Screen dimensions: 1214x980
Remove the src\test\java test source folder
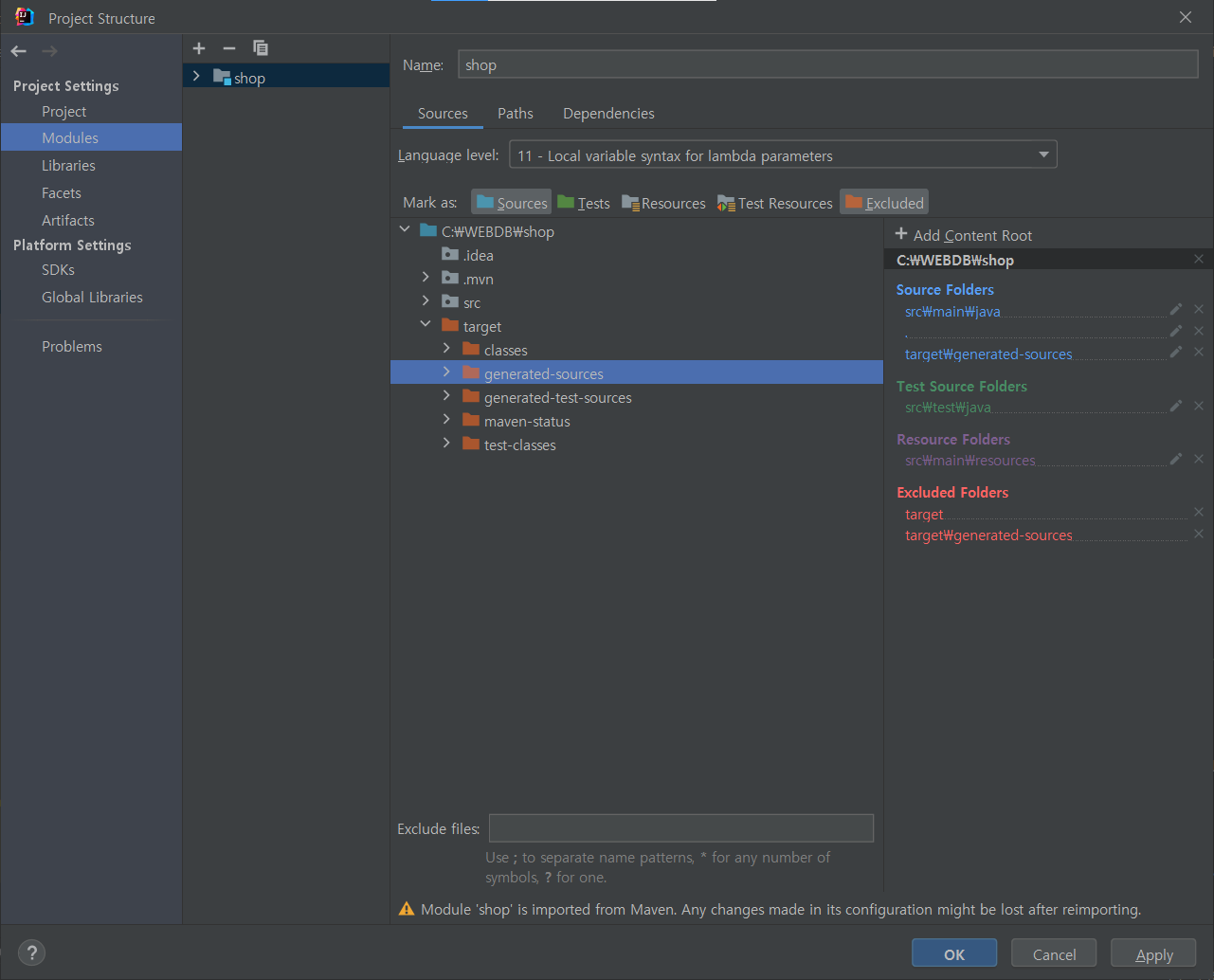coord(1198,406)
